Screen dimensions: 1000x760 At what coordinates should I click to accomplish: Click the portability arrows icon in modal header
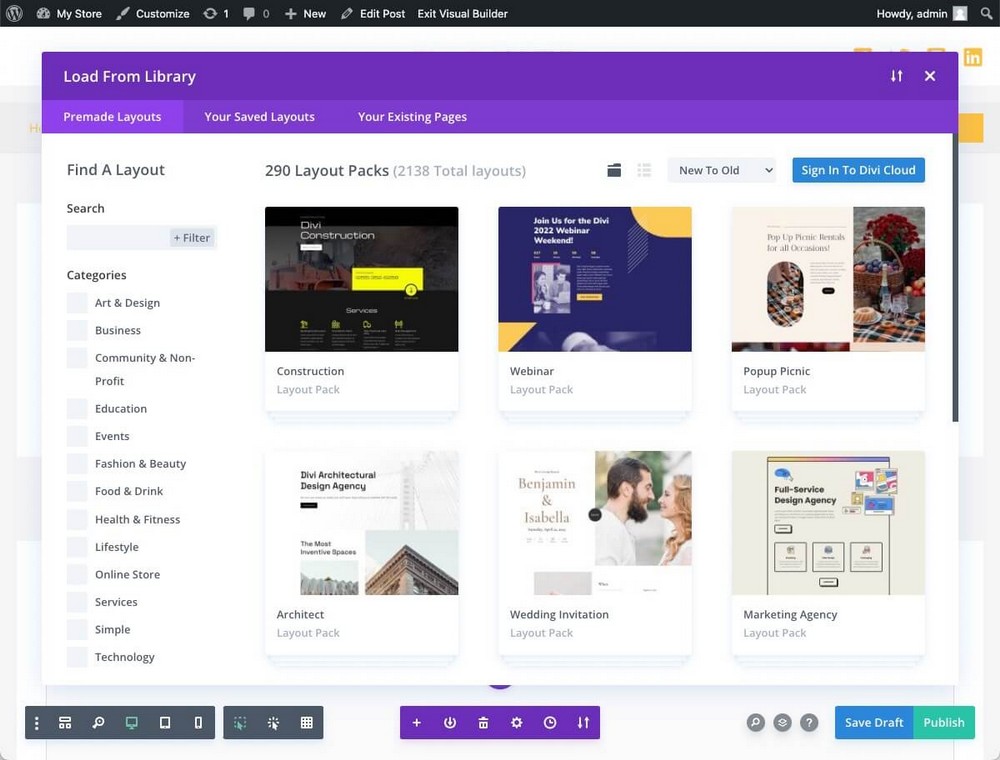point(897,76)
